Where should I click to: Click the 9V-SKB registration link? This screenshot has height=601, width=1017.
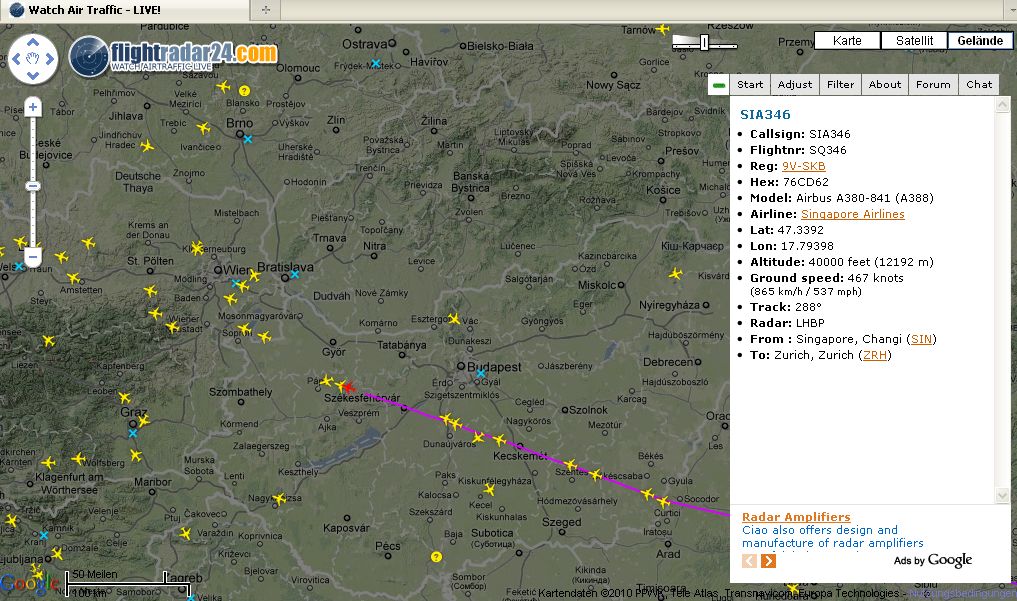803,166
